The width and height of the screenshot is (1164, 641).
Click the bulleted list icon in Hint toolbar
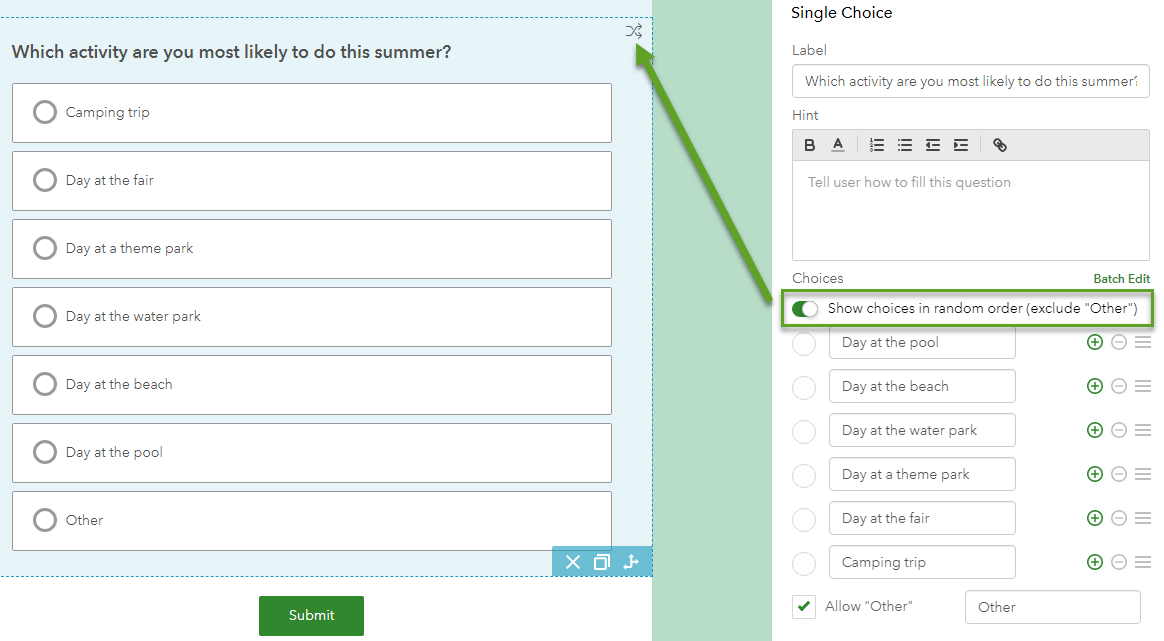click(x=905, y=144)
